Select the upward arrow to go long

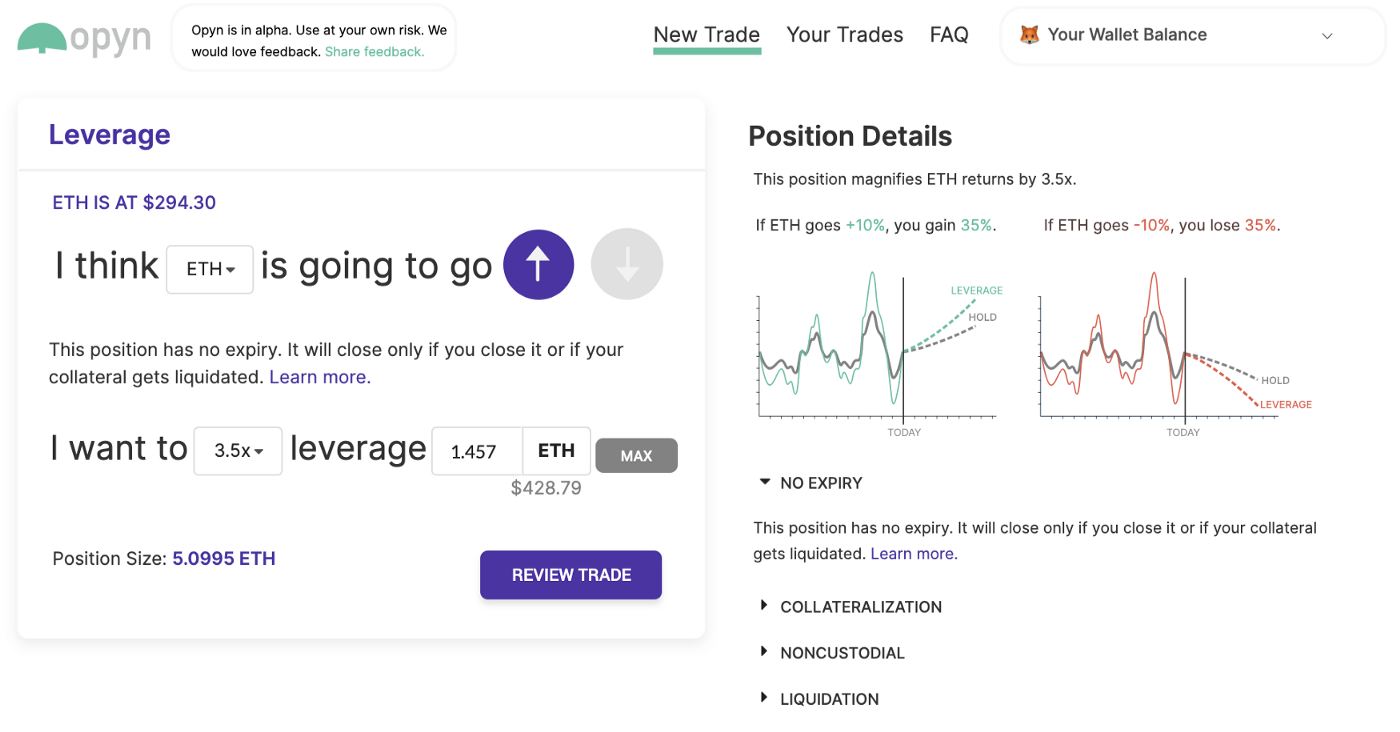coord(538,264)
